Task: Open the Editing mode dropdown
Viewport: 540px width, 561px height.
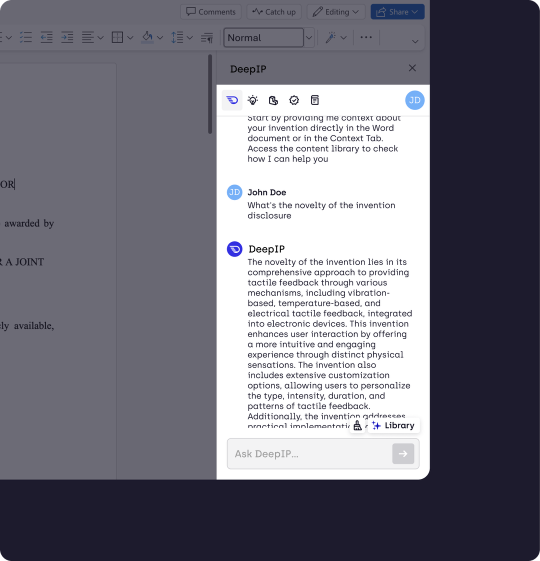Action: coord(336,12)
